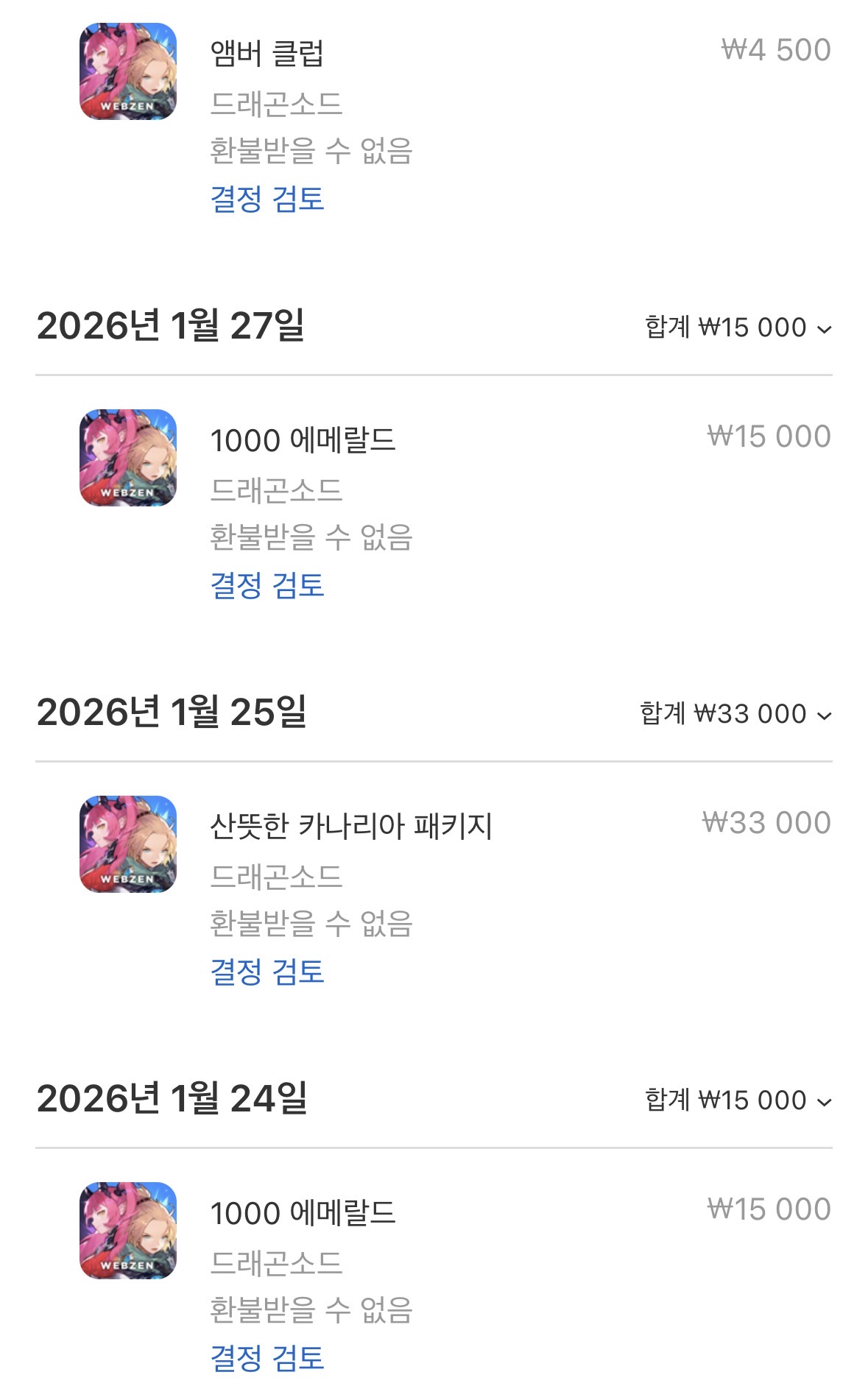Screen dimensions: 868x1400
Task: Tap the 산뜻한 카나리아 패키지 app icon
Action: [128, 844]
